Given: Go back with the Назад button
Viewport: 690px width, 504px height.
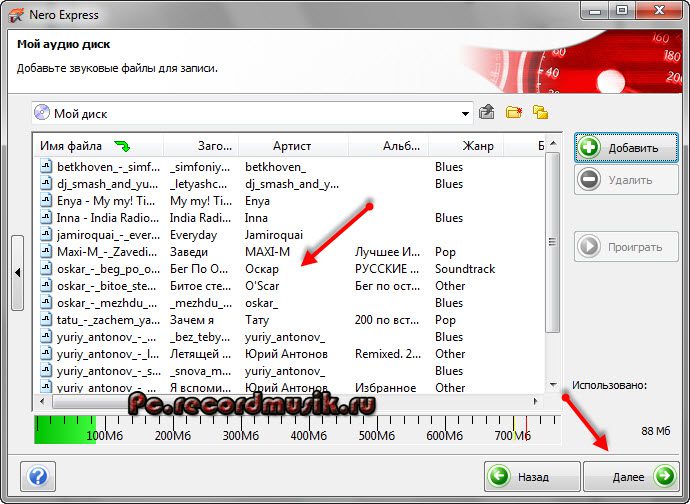Looking at the screenshot, I should point(532,476).
